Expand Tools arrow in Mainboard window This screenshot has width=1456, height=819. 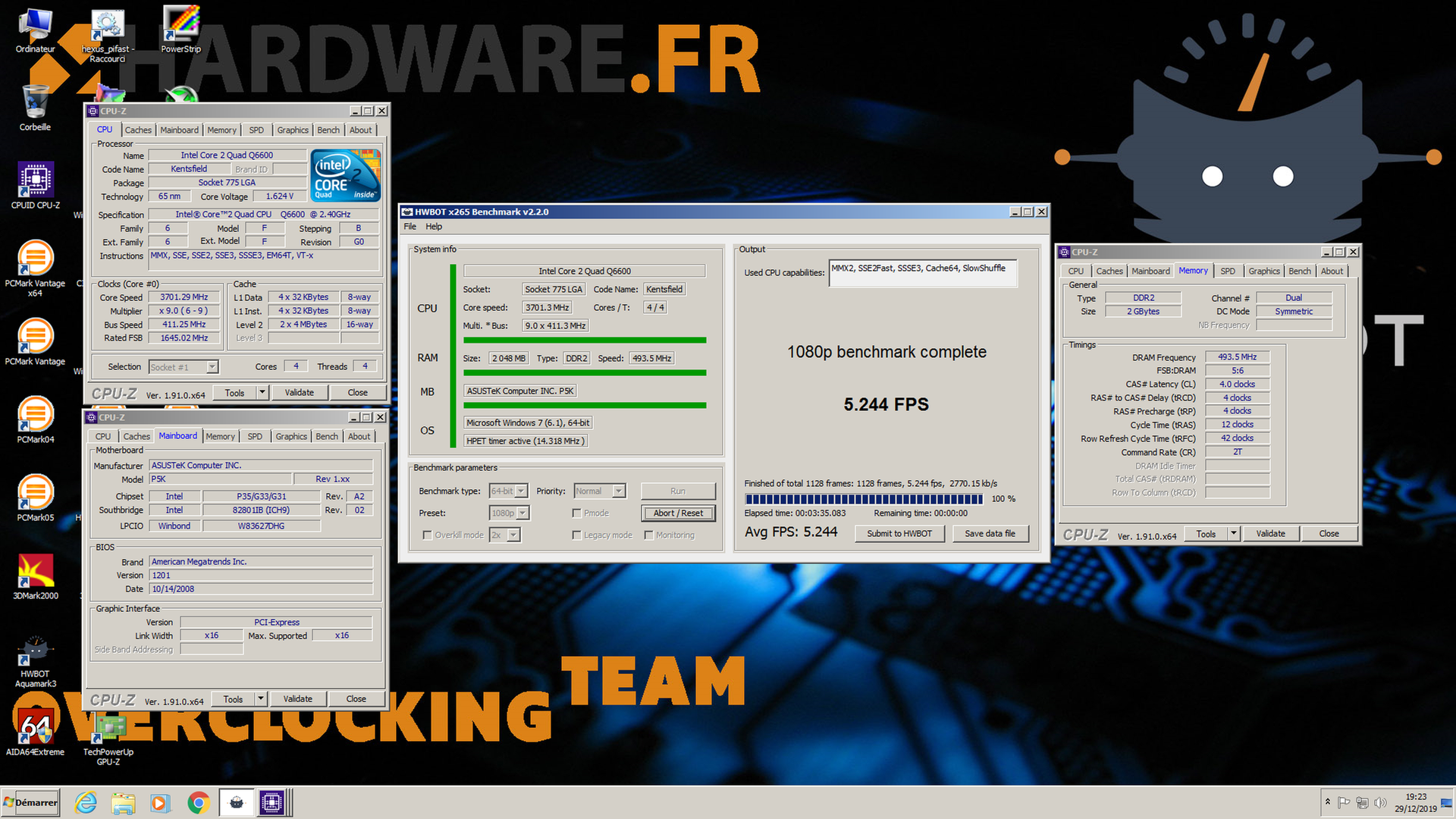tap(261, 699)
